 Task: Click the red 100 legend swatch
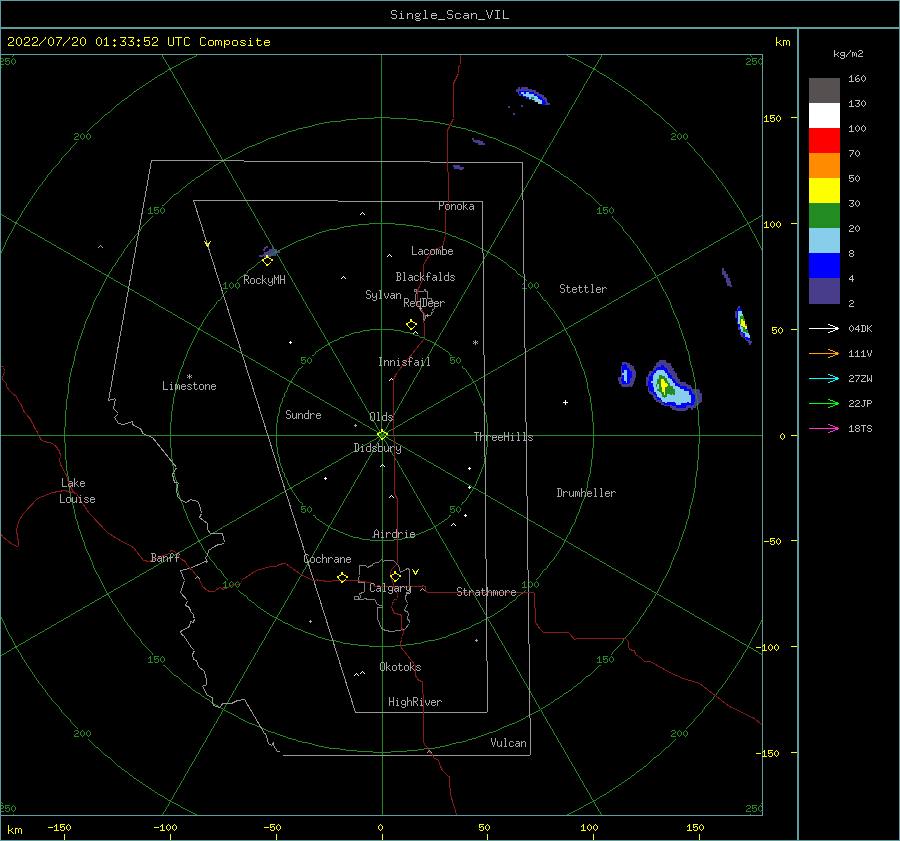(x=824, y=141)
